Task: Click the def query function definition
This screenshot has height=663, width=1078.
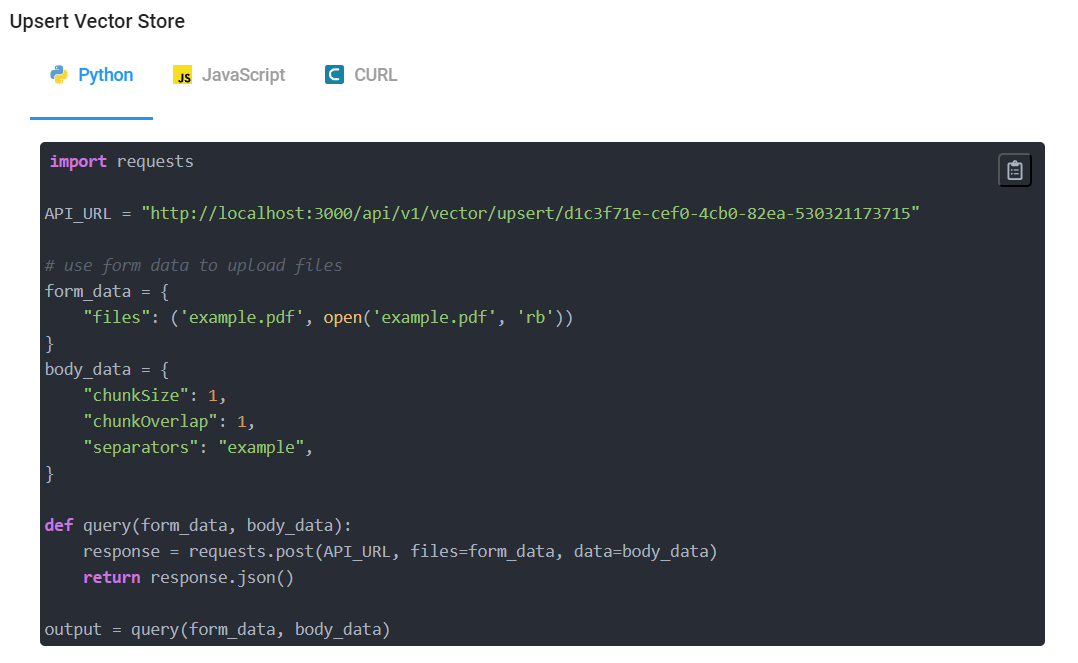Action: pos(198,525)
